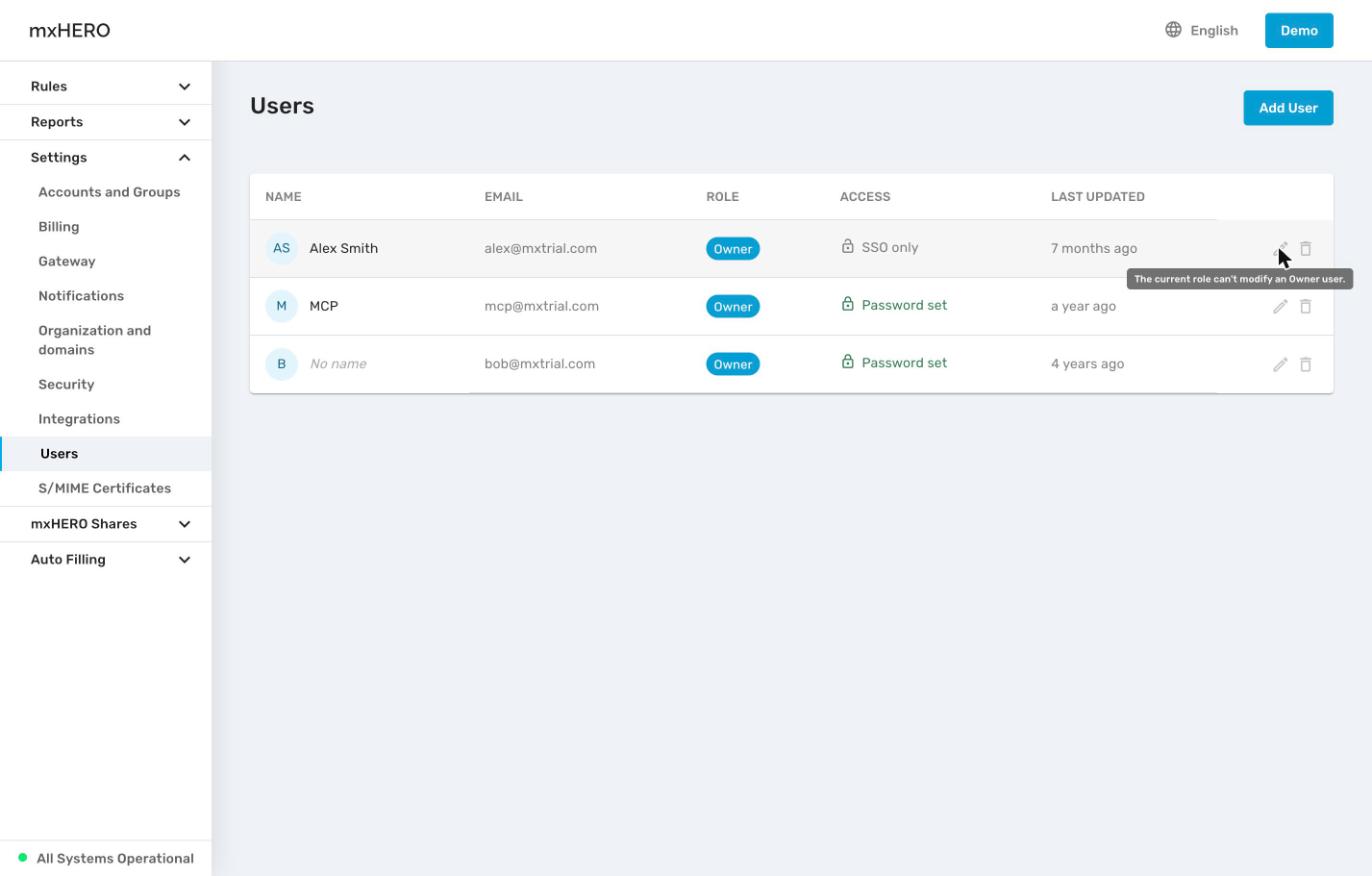Open the Gateway settings

[66, 262]
